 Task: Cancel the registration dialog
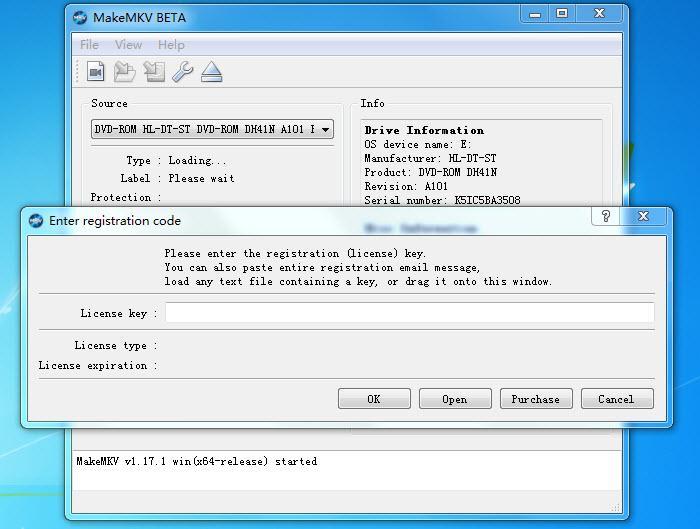click(x=617, y=399)
